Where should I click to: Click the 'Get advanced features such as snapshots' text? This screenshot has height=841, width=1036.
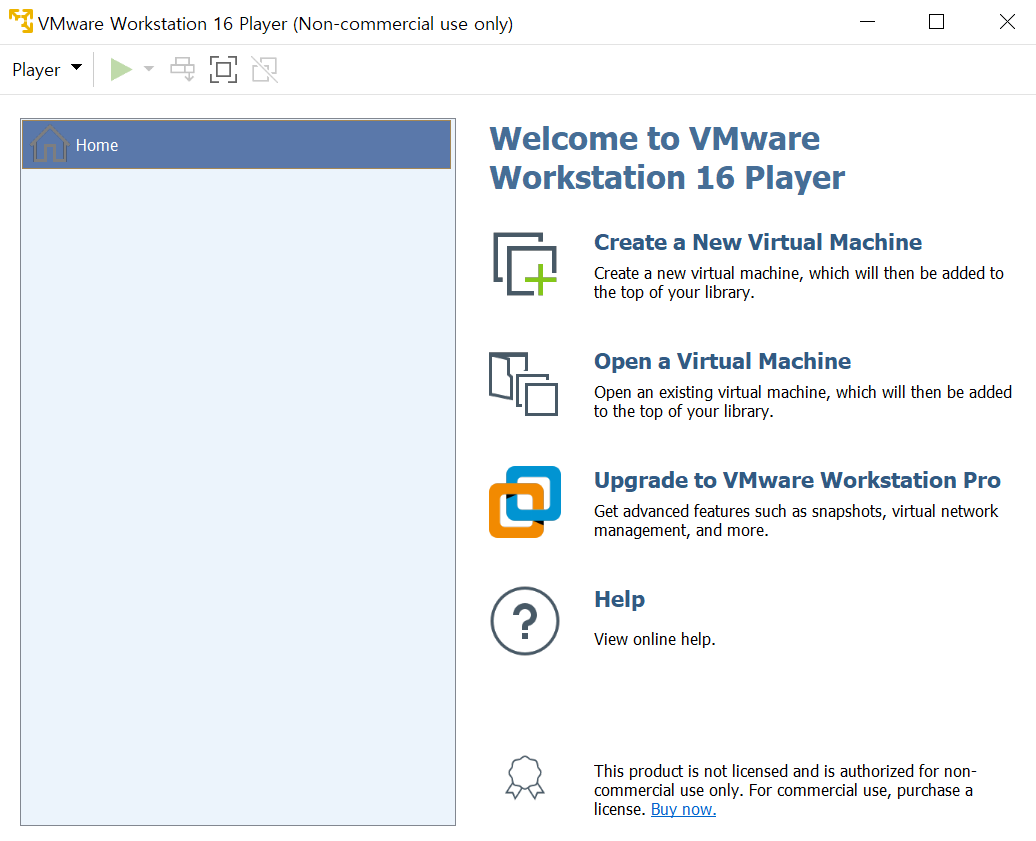pos(796,521)
